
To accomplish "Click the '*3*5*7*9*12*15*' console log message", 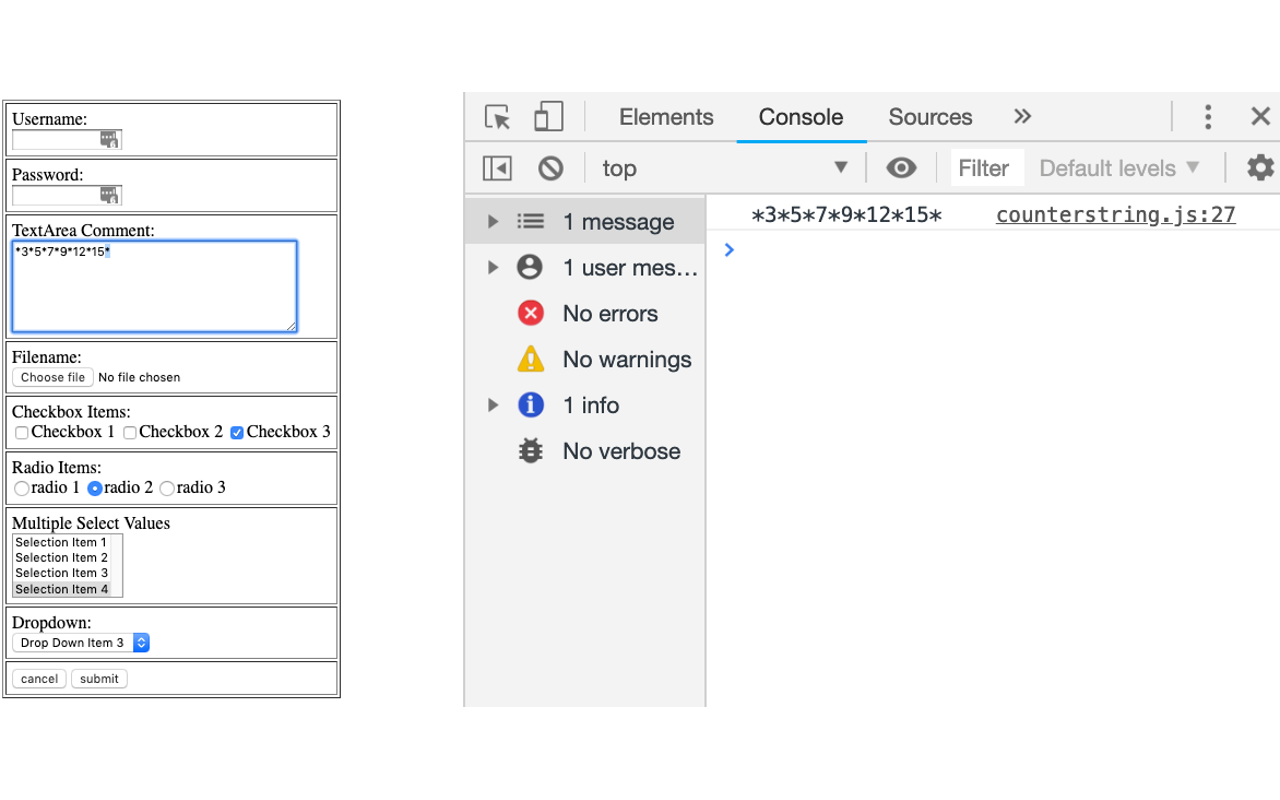I will click(x=847, y=215).
